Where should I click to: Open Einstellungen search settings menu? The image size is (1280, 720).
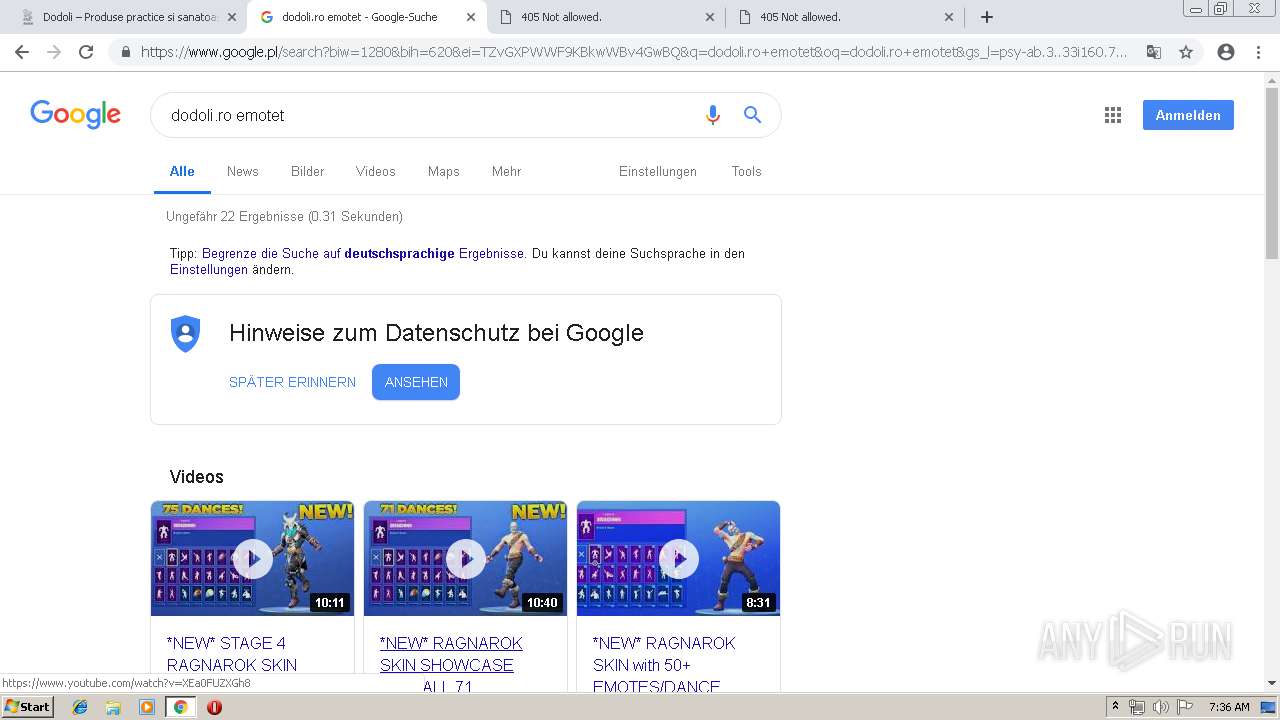point(658,171)
